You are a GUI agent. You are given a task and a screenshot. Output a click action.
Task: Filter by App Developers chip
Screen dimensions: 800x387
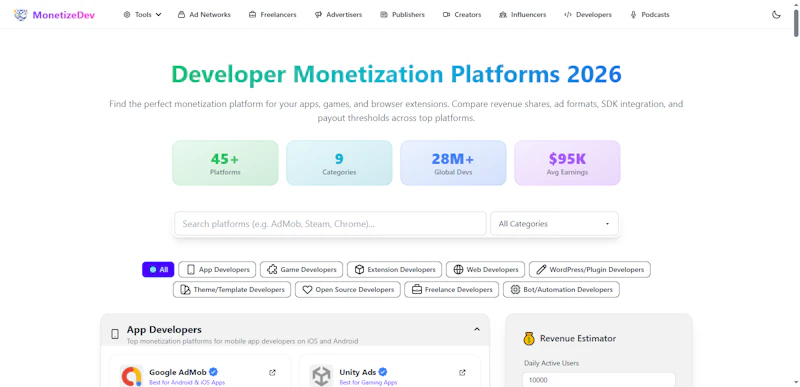(217, 270)
